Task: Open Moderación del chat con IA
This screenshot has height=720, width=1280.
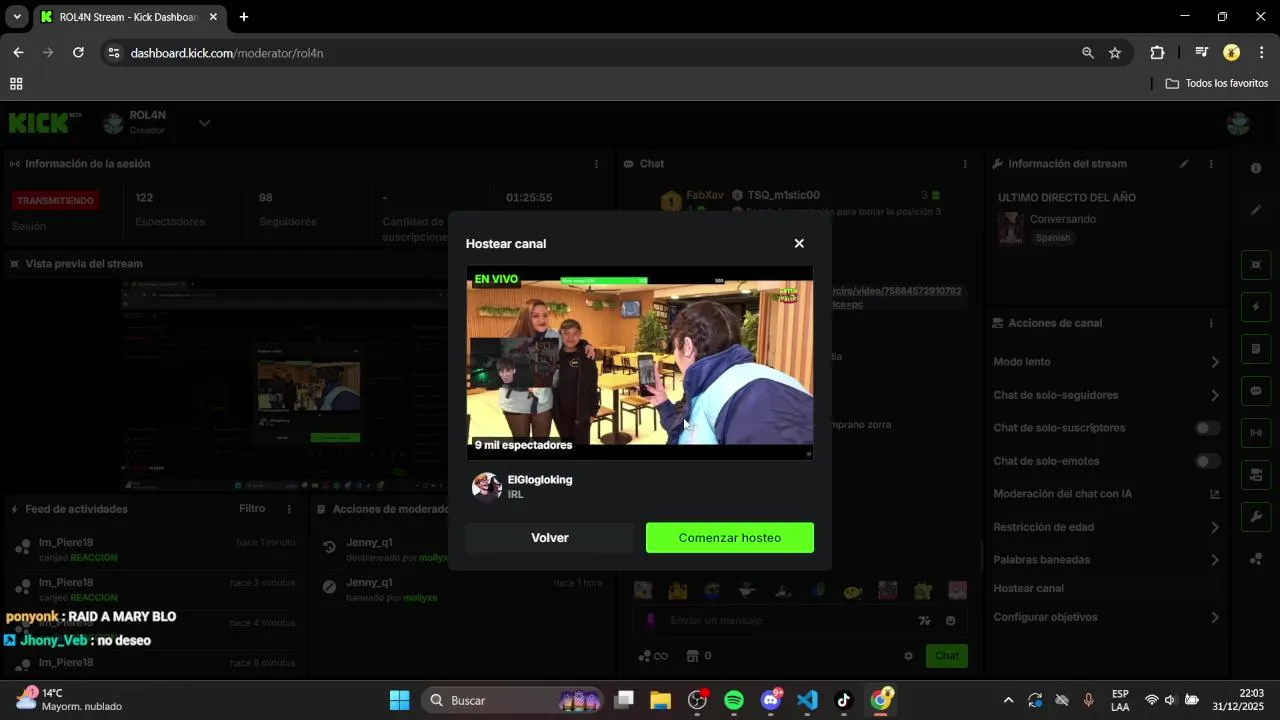Action: [x=1107, y=494]
